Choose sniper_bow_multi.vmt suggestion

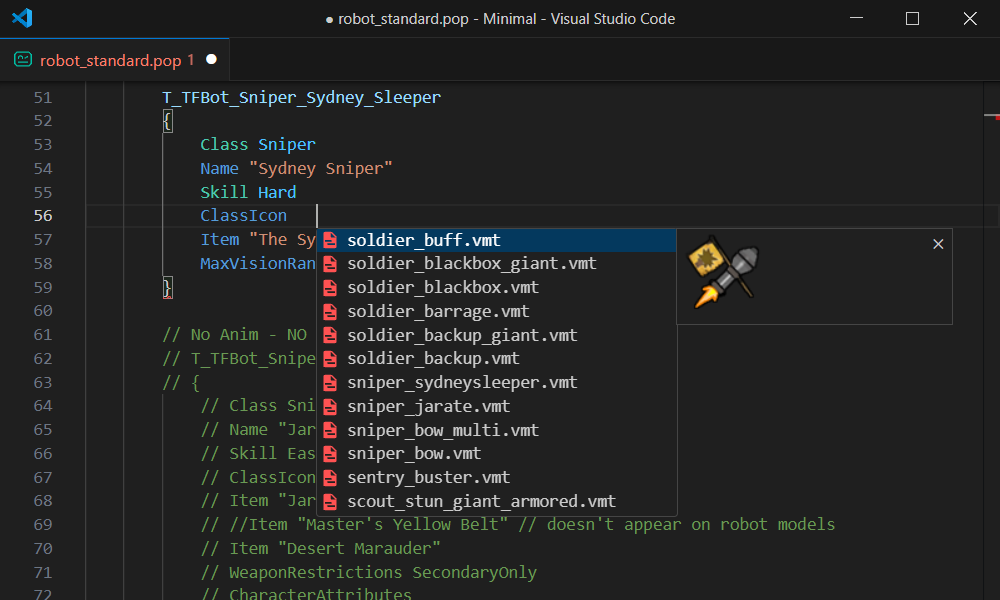coord(496,430)
